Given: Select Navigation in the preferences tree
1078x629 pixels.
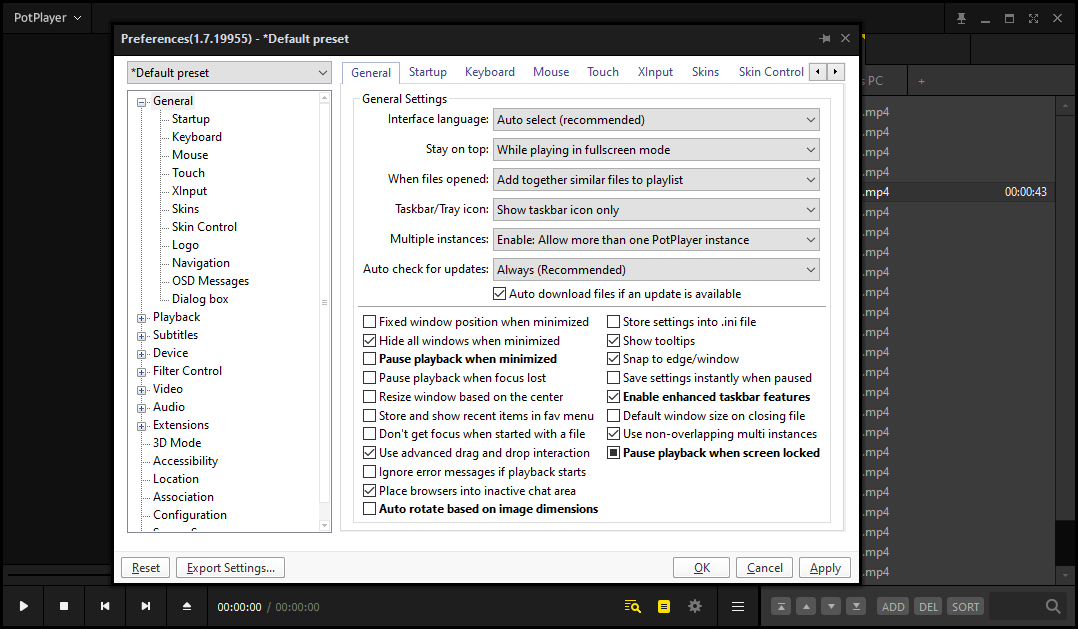Looking at the screenshot, I should point(201,263).
